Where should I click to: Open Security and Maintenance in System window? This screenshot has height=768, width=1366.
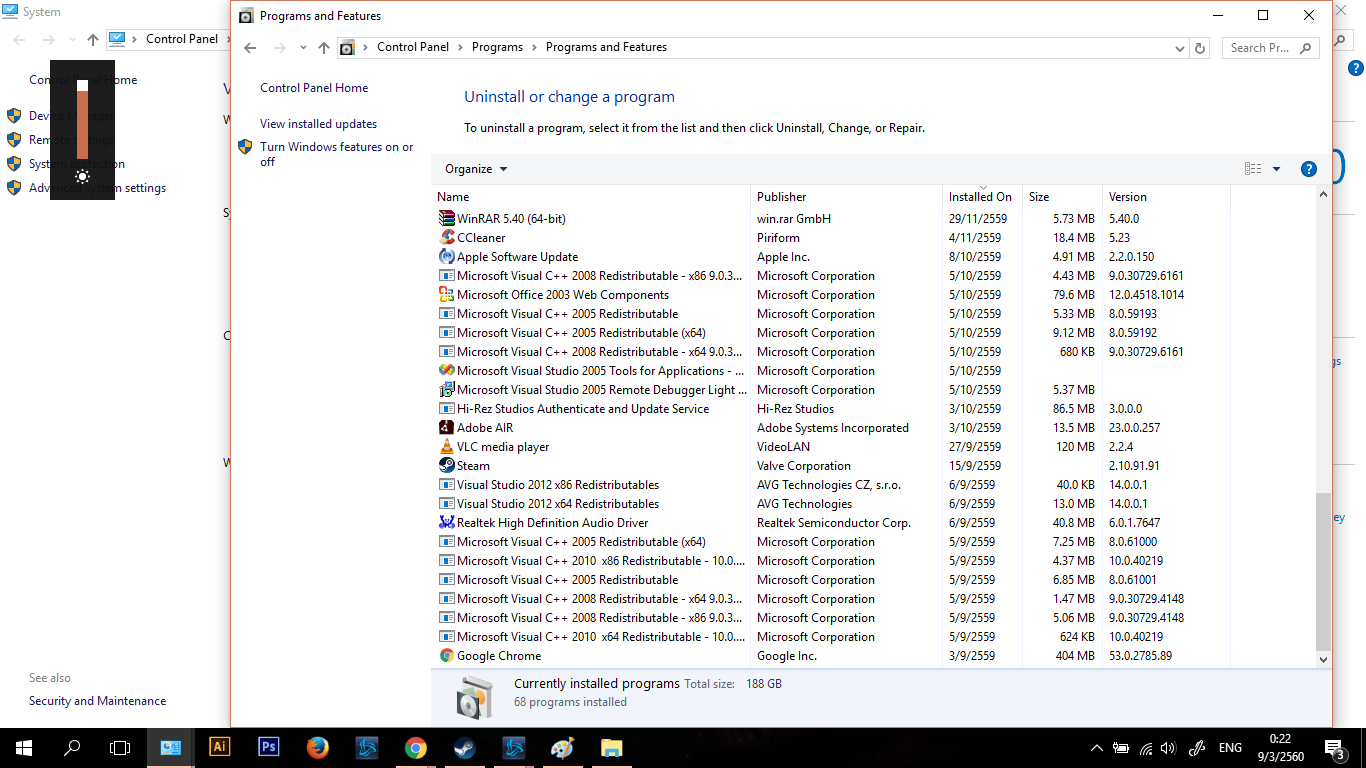tap(97, 701)
